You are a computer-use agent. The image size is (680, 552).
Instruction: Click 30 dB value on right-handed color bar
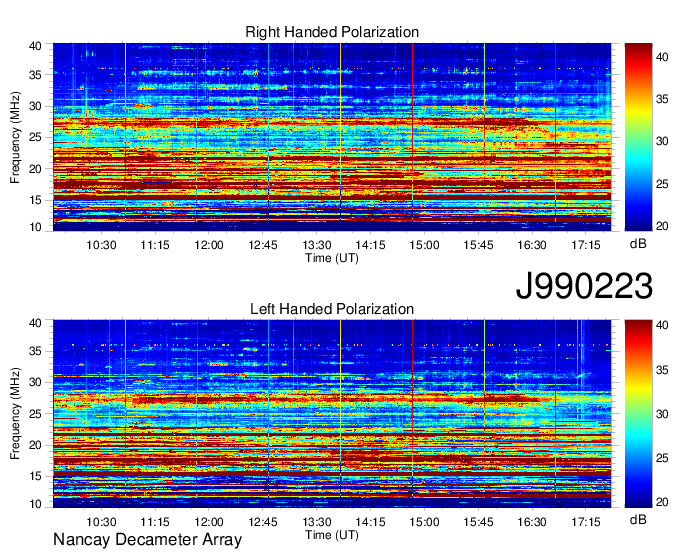pos(662,141)
